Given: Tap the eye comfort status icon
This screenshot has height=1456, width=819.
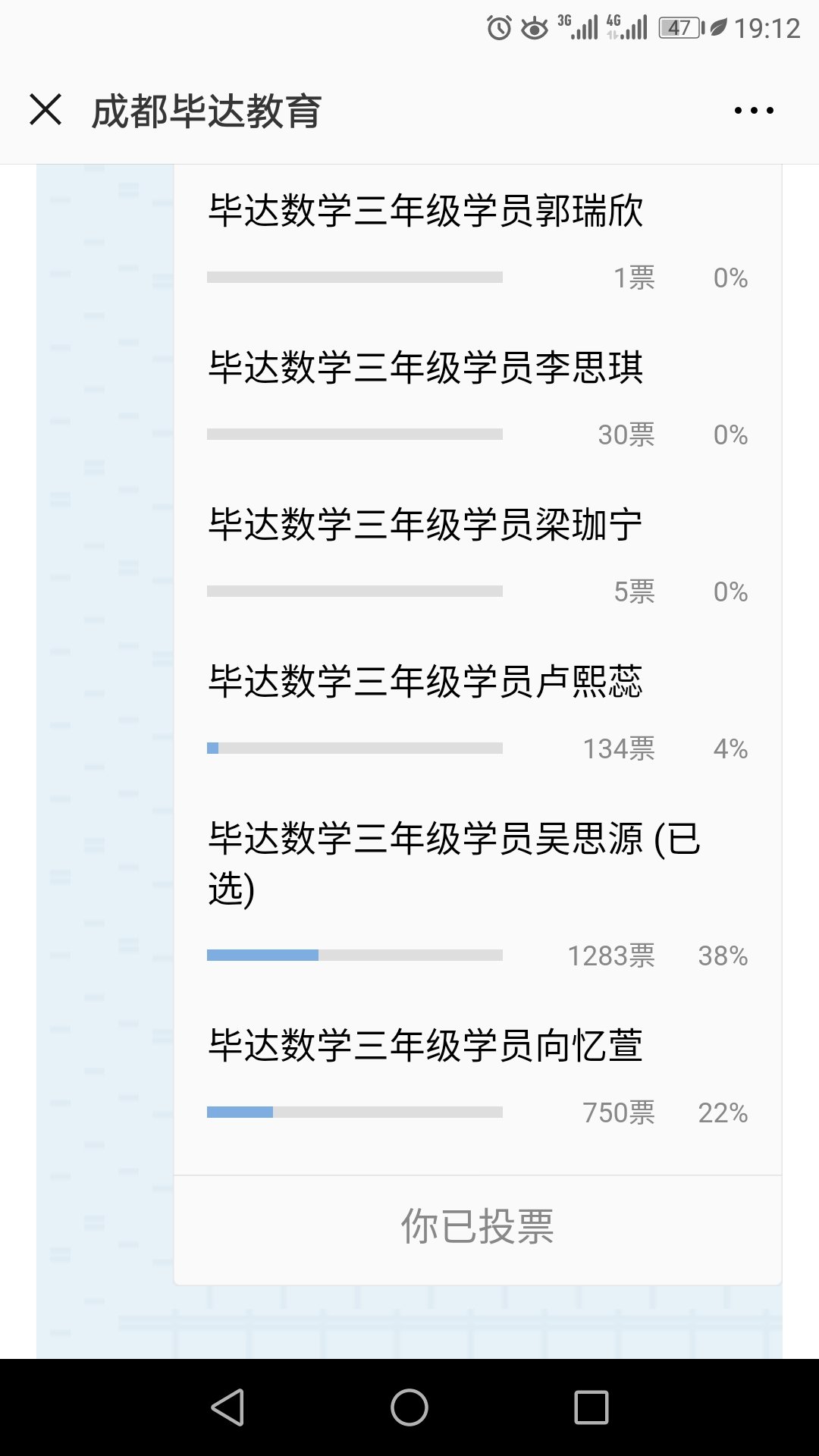Looking at the screenshot, I should 535,29.
